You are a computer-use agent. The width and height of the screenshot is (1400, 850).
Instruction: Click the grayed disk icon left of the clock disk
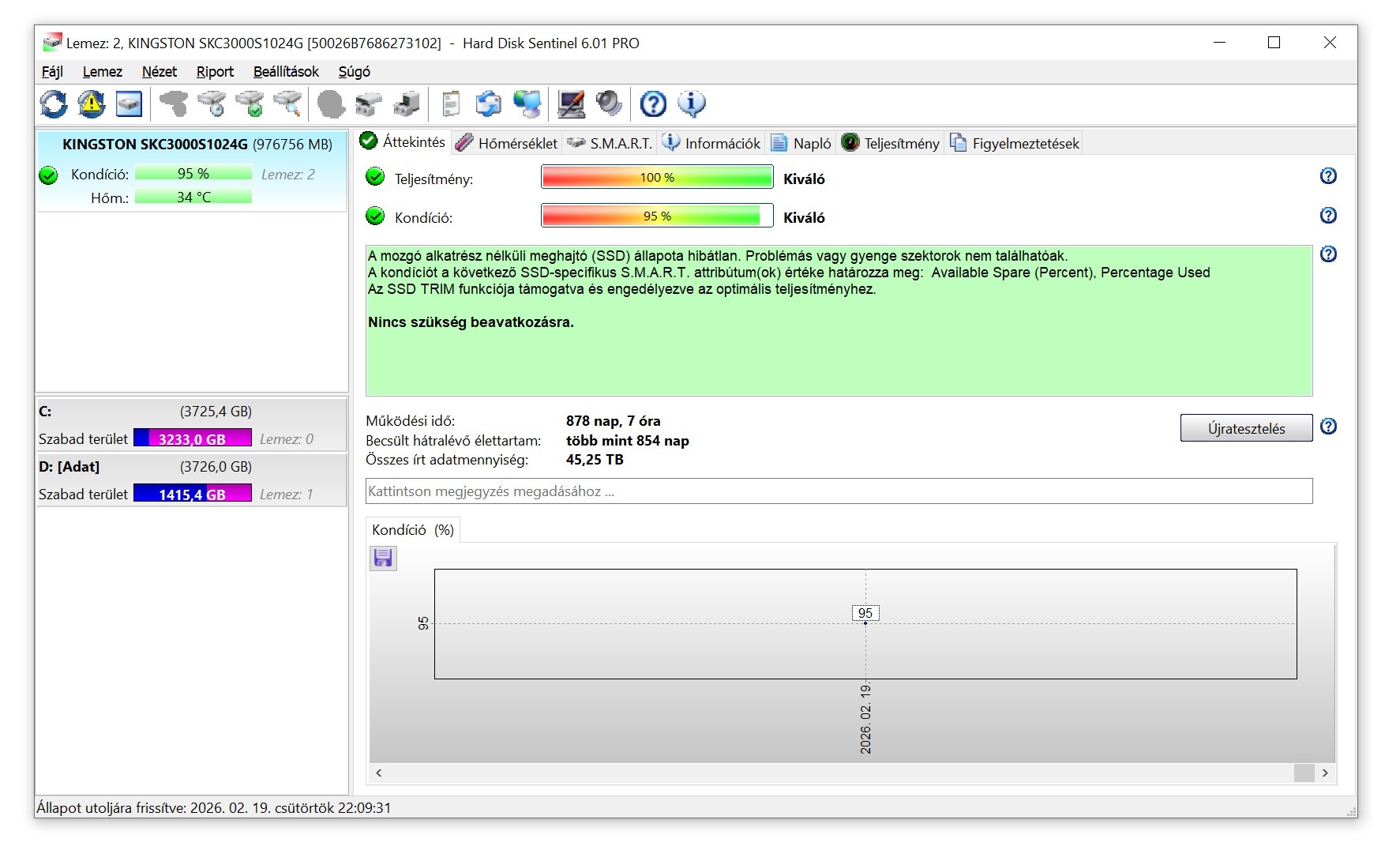pyautogui.click(x=174, y=103)
